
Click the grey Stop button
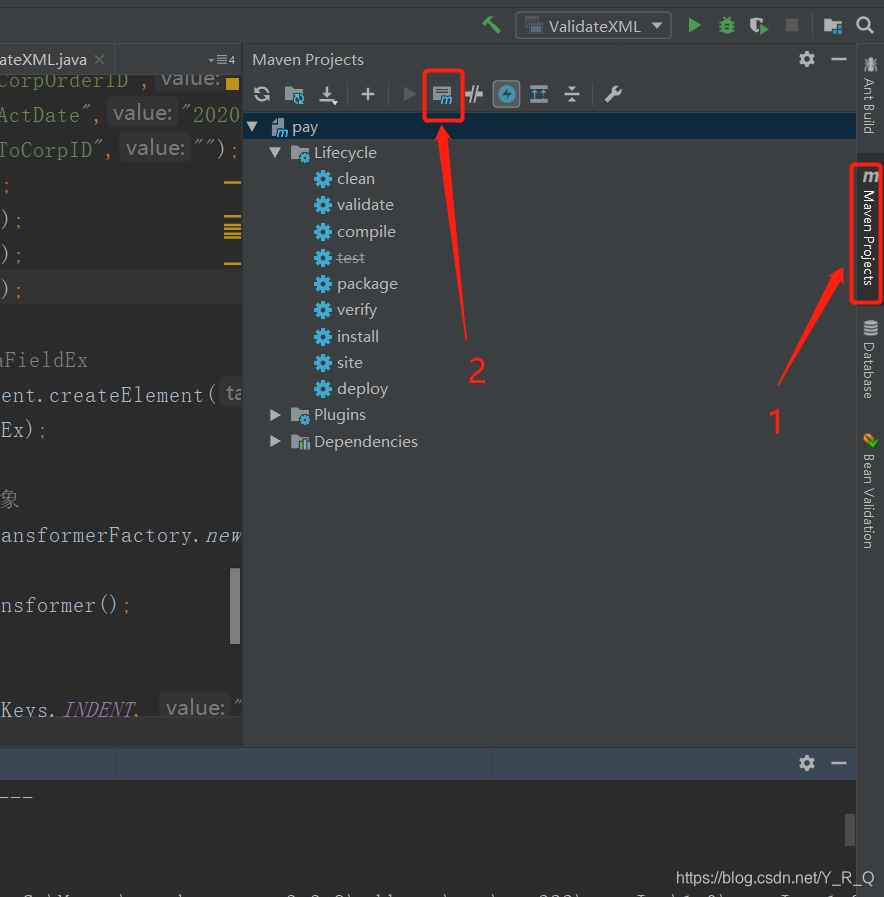point(792,25)
